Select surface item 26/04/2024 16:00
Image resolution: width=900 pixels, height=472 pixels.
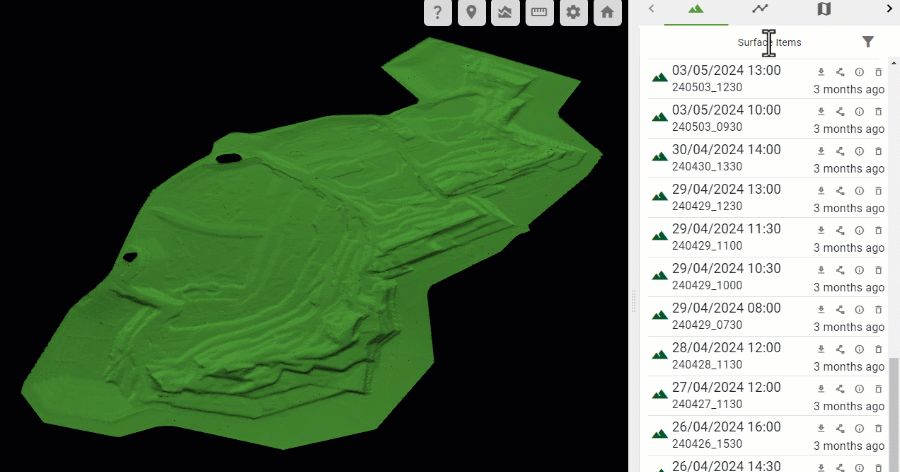(x=767, y=435)
